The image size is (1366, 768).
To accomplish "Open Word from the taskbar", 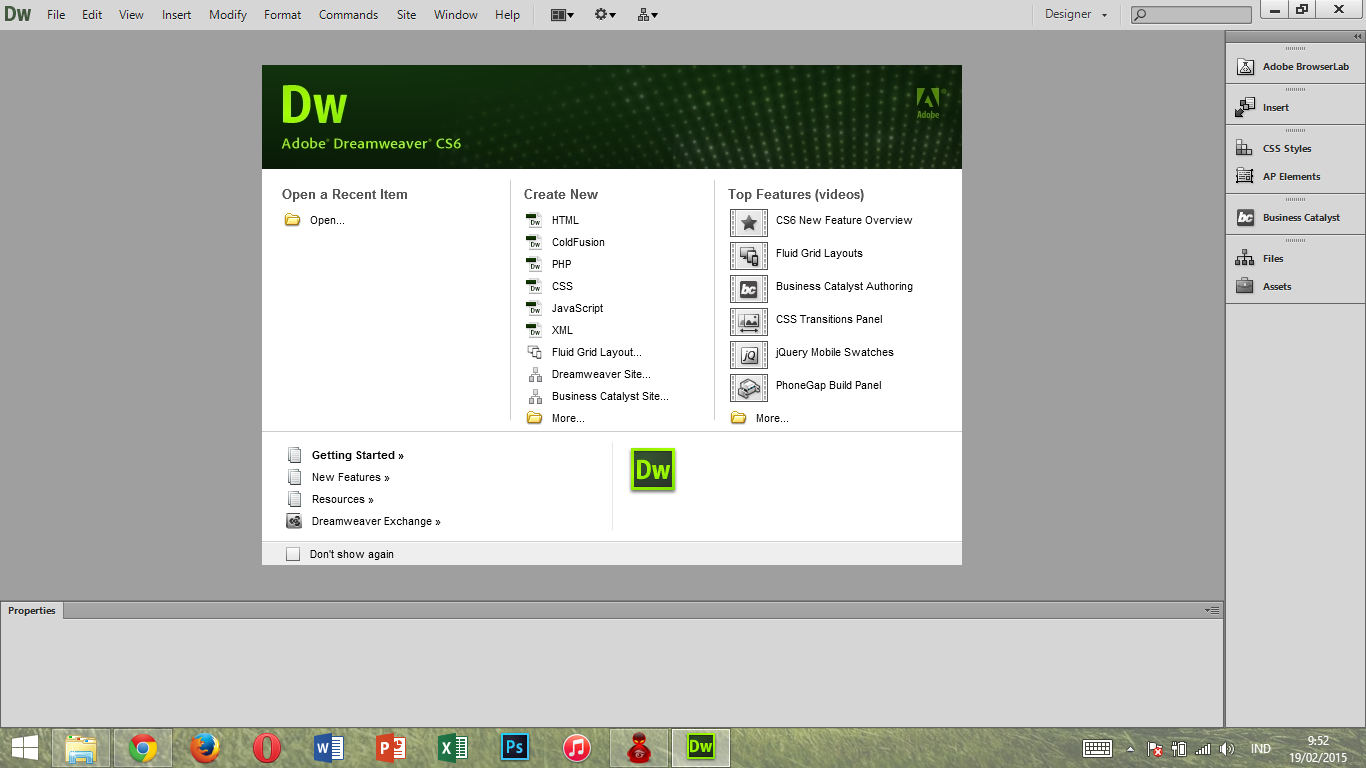I will coord(329,747).
